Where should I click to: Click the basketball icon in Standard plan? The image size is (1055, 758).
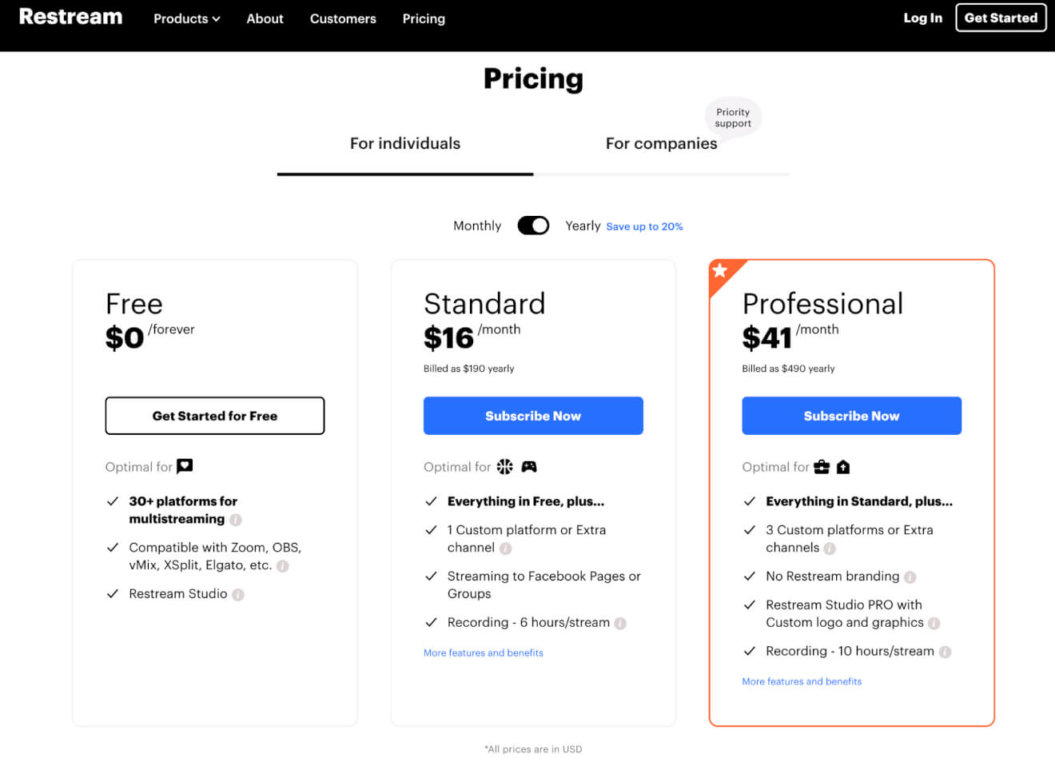[x=505, y=467]
